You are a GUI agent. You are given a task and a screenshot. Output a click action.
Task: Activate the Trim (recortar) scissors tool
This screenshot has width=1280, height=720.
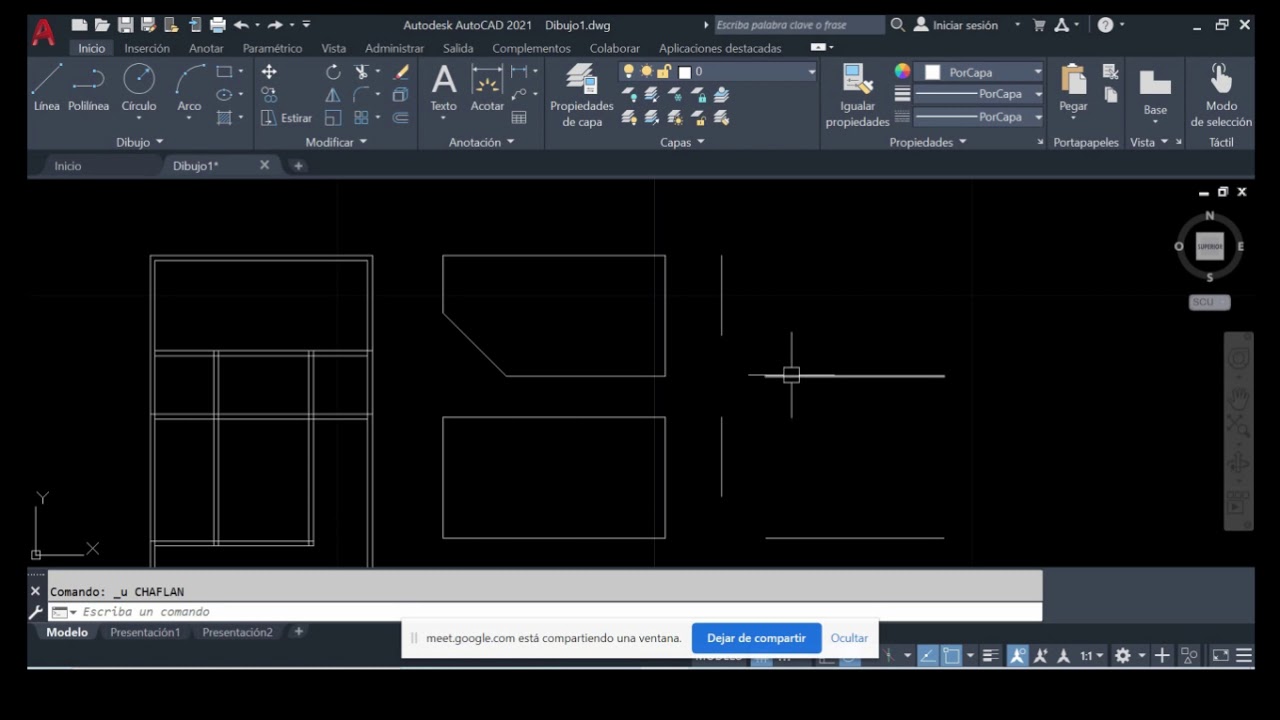tap(361, 72)
